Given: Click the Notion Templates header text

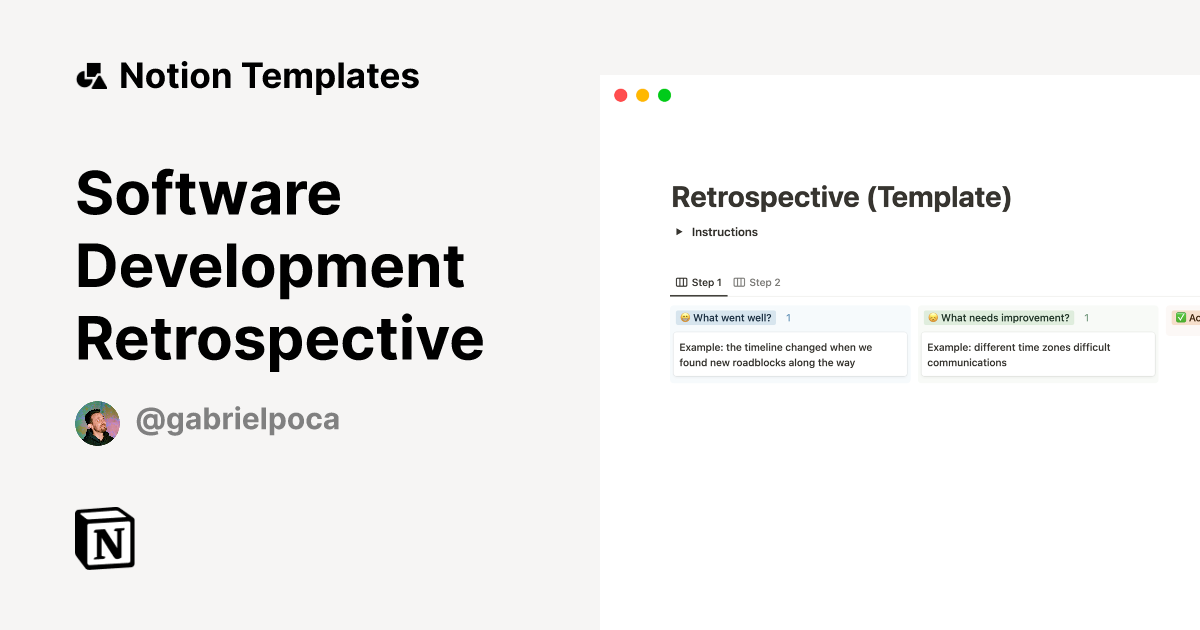Looking at the screenshot, I should pyautogui.click(x=270, y=75).
